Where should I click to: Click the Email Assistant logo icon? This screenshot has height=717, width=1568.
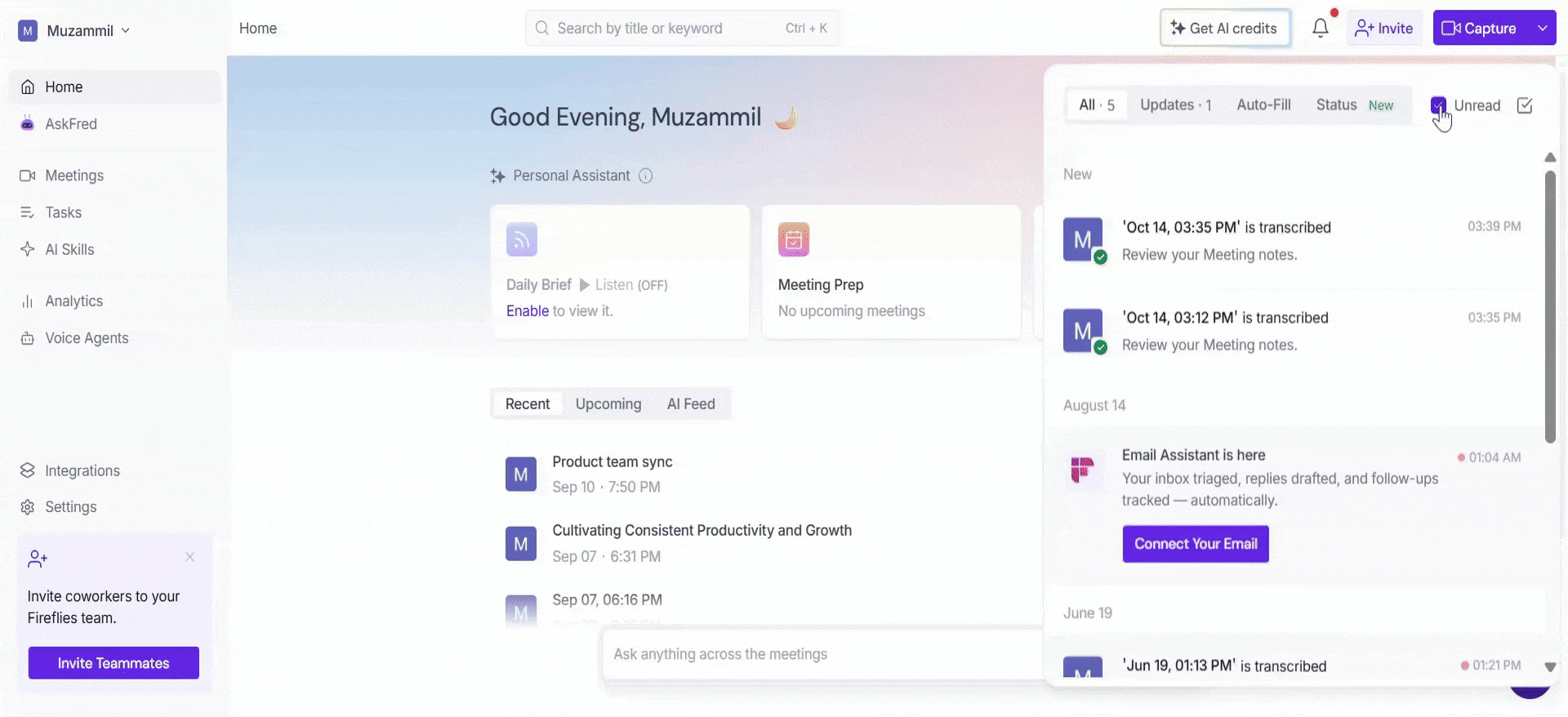[x=1082, y=469]
